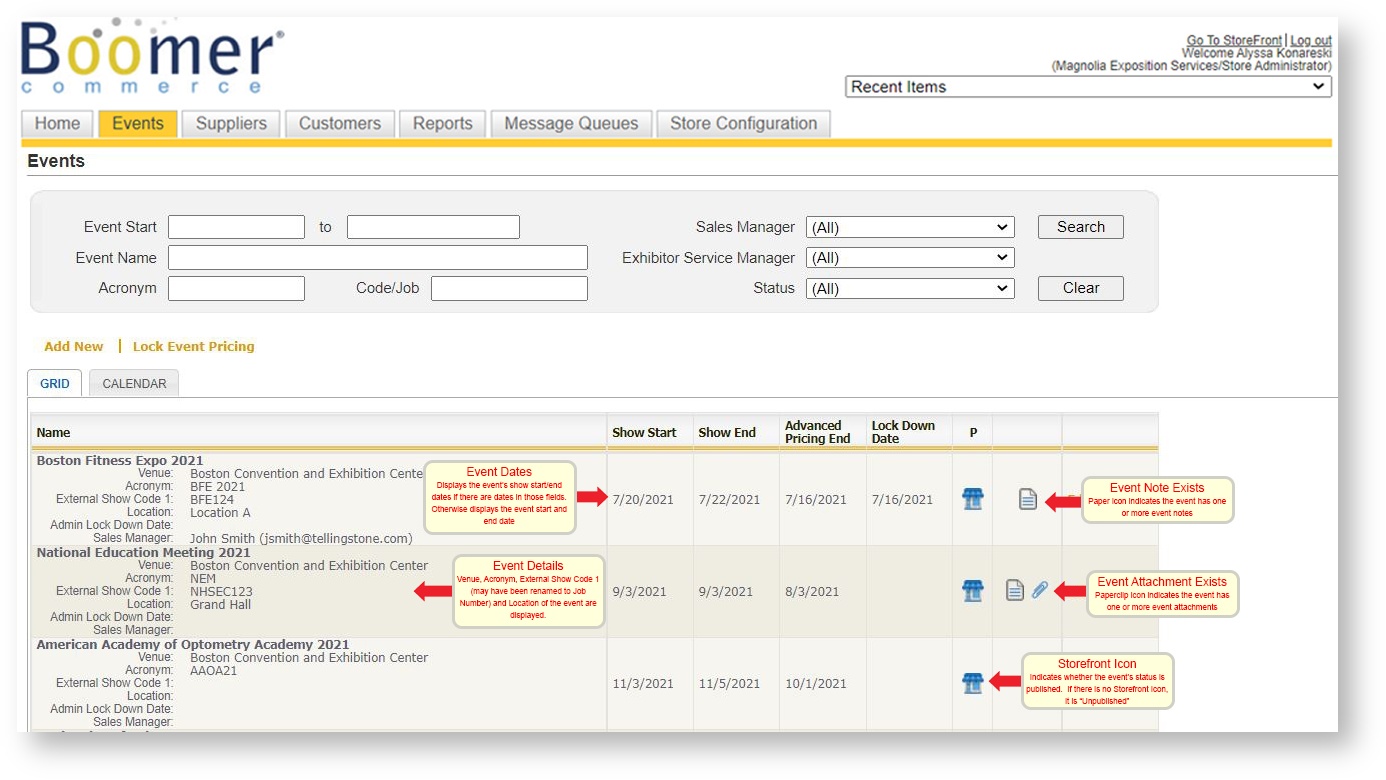Click the Boomer Commerce logo
The image size is (1386, 780).
click(x=148, y=56)
